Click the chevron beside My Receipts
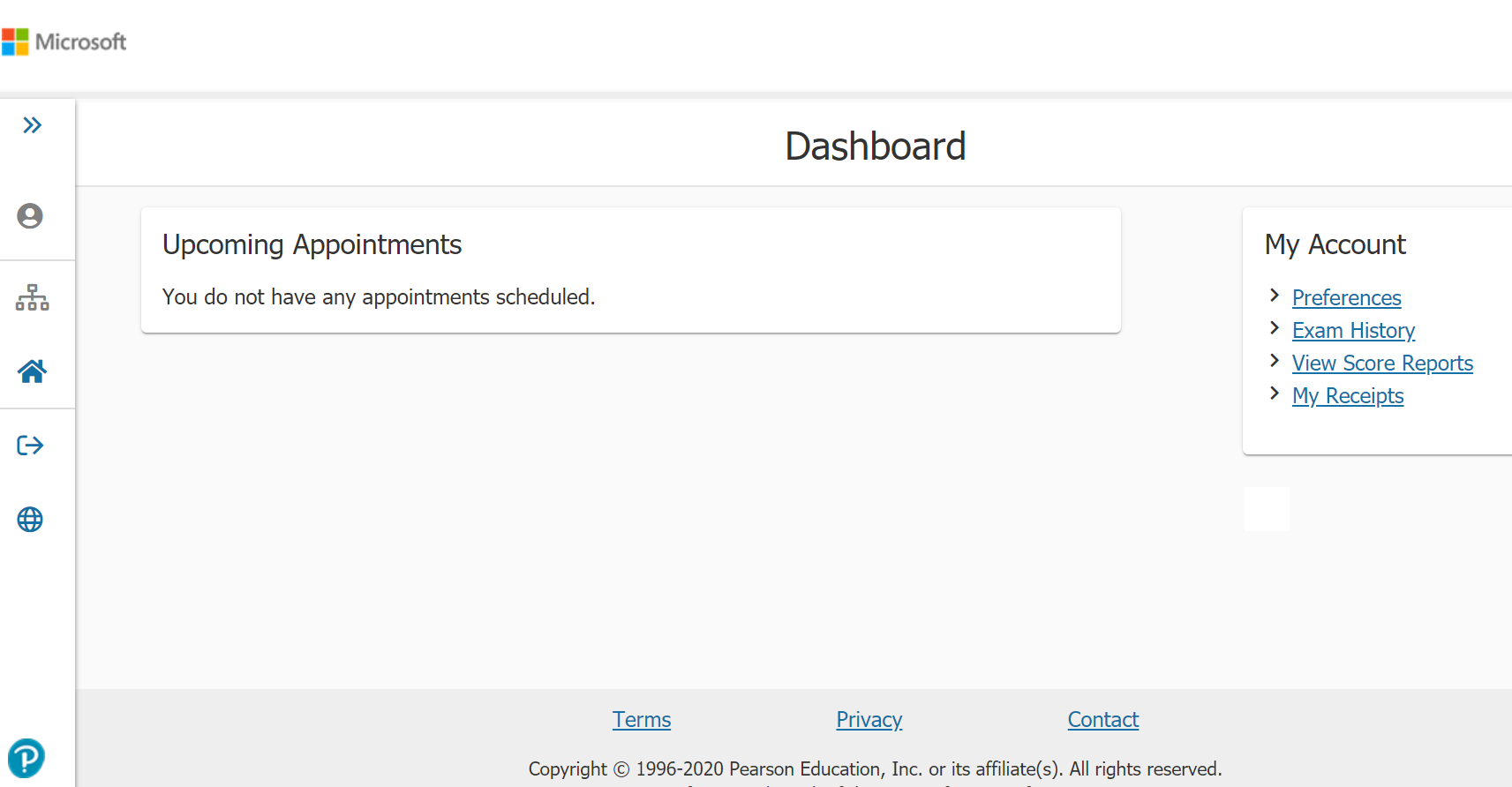Screen dimensions: 1512x787 [1274, 393]
